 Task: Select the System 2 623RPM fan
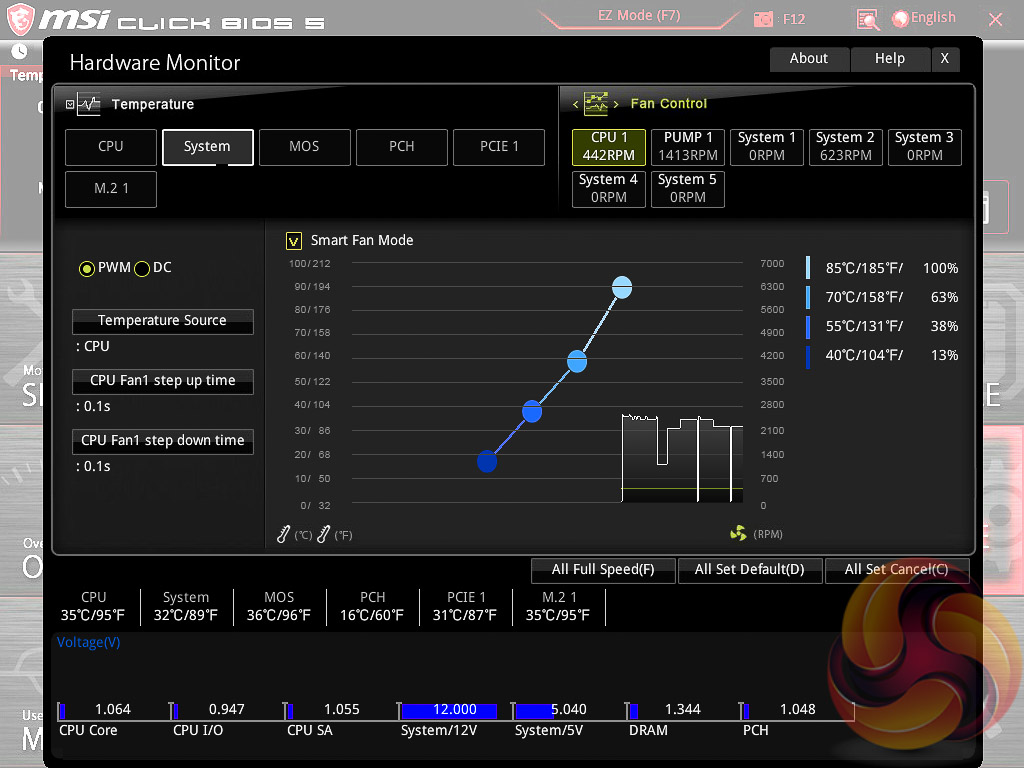pyautogui.click(x=846, y=147)
